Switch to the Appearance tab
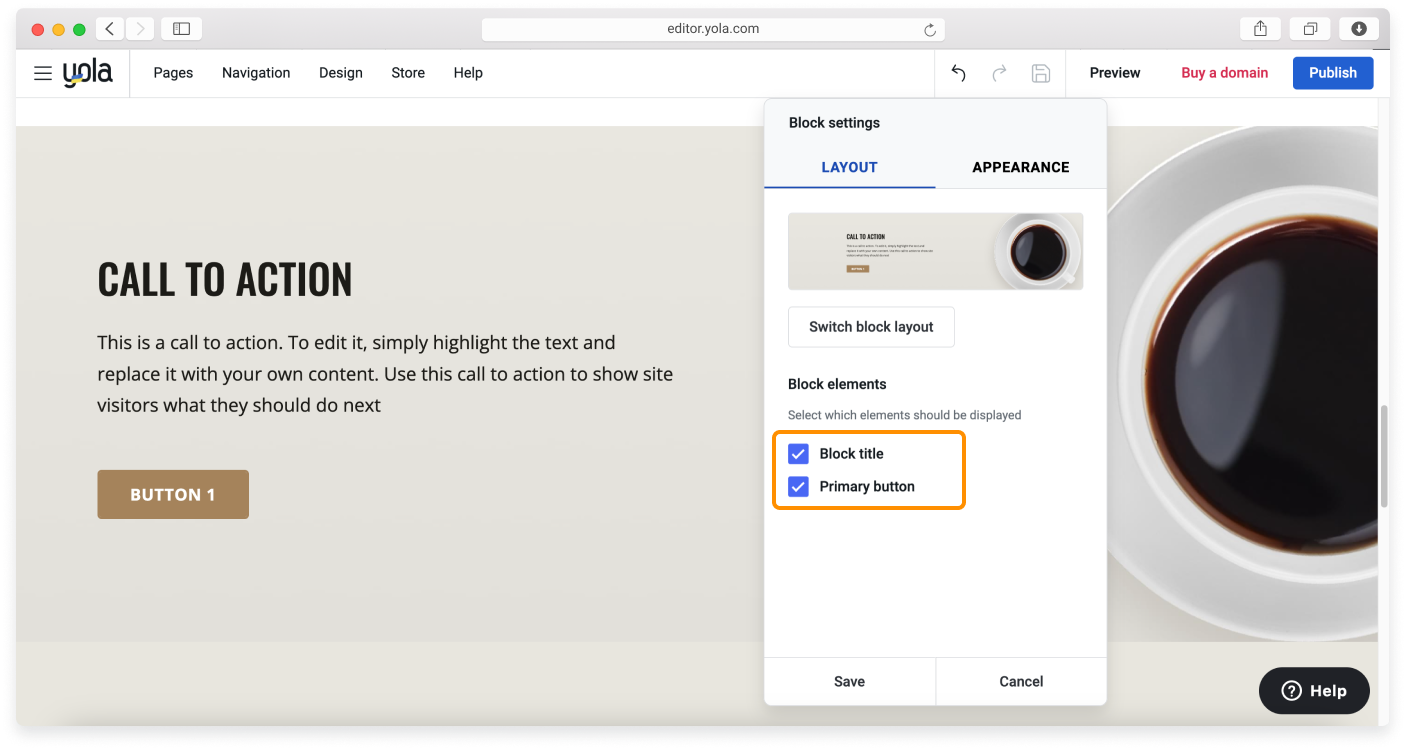 pyautogui.click(x=1020, y=167)
